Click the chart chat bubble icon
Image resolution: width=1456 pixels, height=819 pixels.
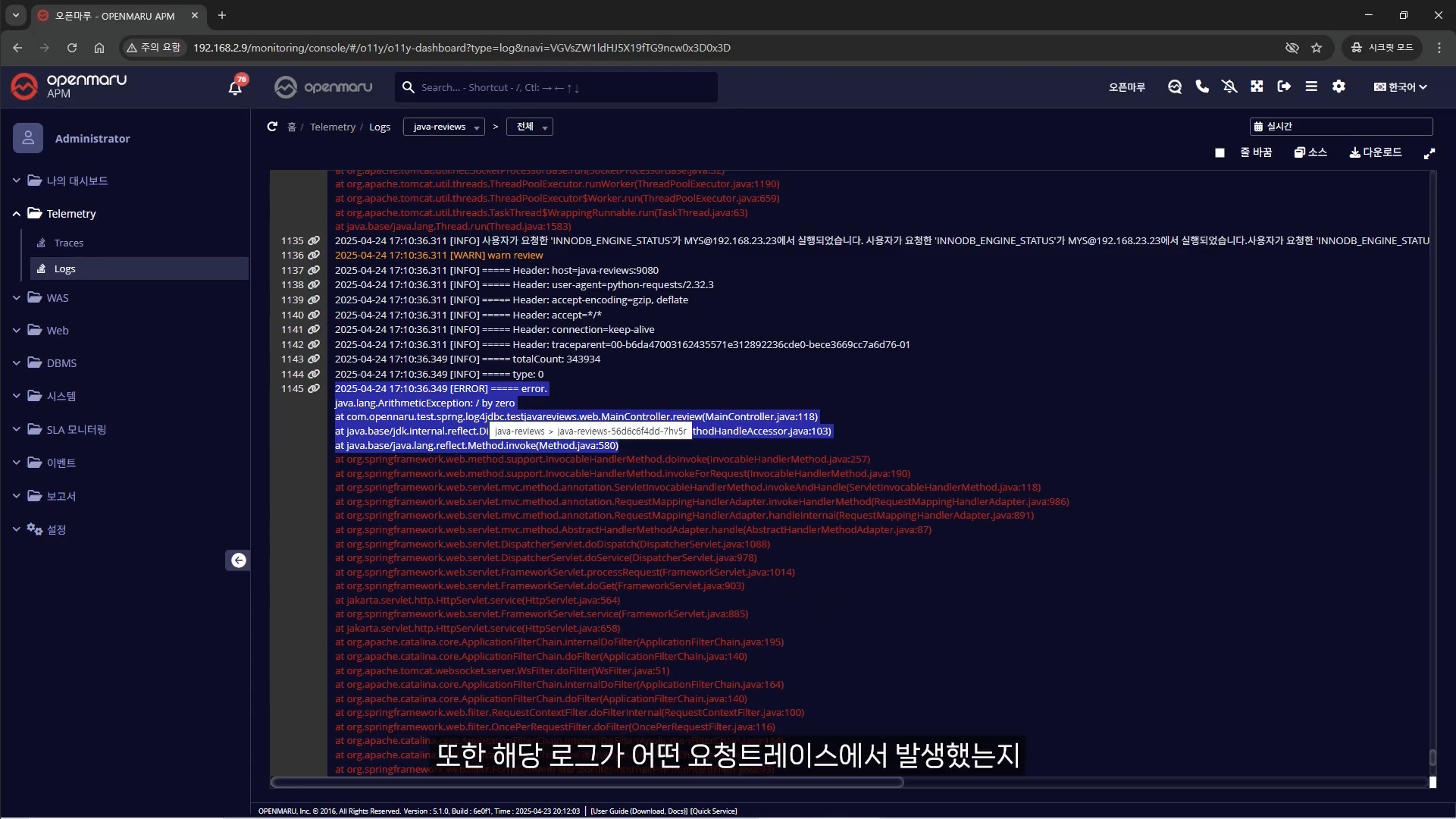1175,86
